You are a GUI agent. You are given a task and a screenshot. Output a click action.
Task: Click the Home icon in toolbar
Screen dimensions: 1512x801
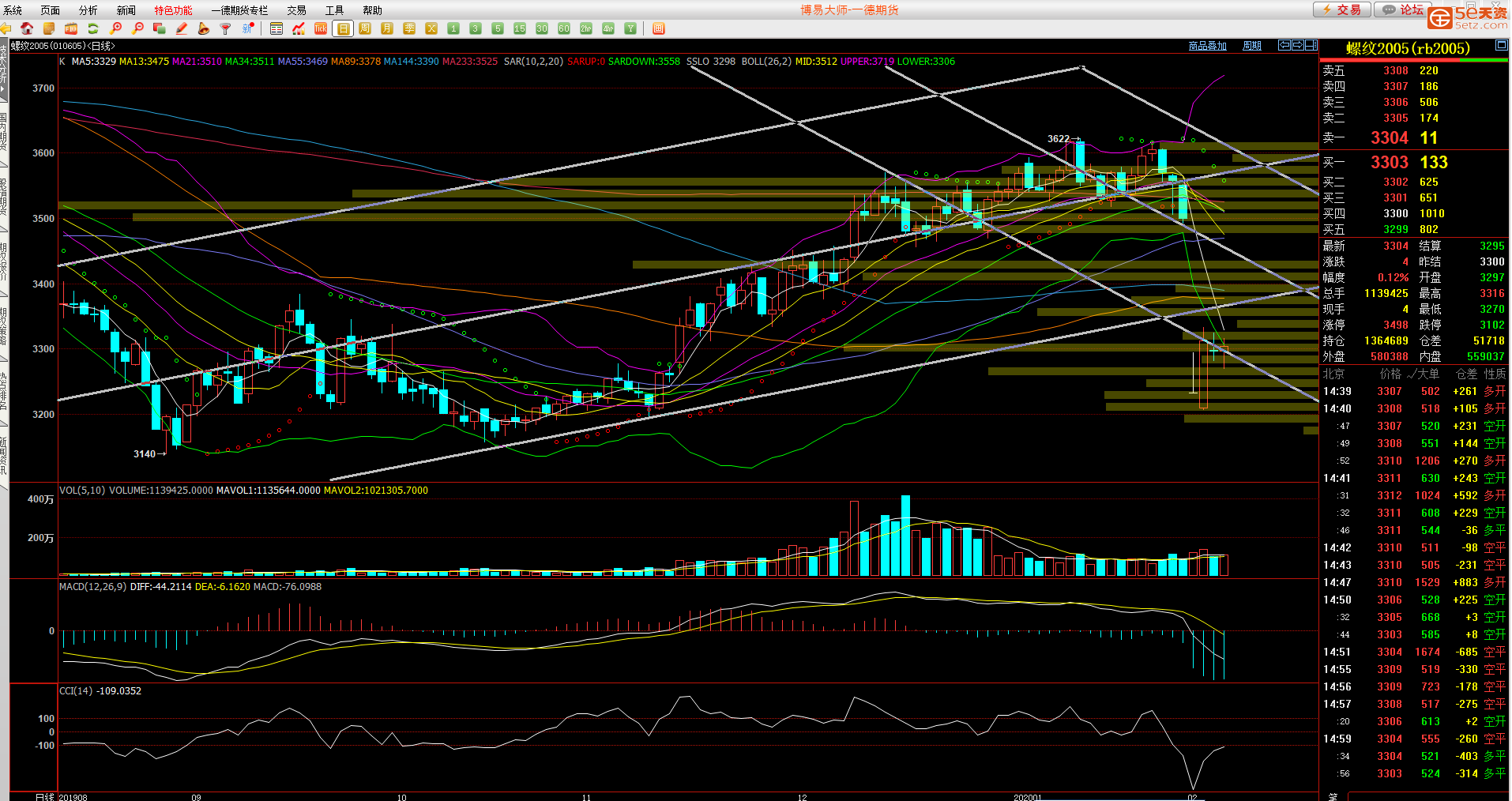click(27, 28)
